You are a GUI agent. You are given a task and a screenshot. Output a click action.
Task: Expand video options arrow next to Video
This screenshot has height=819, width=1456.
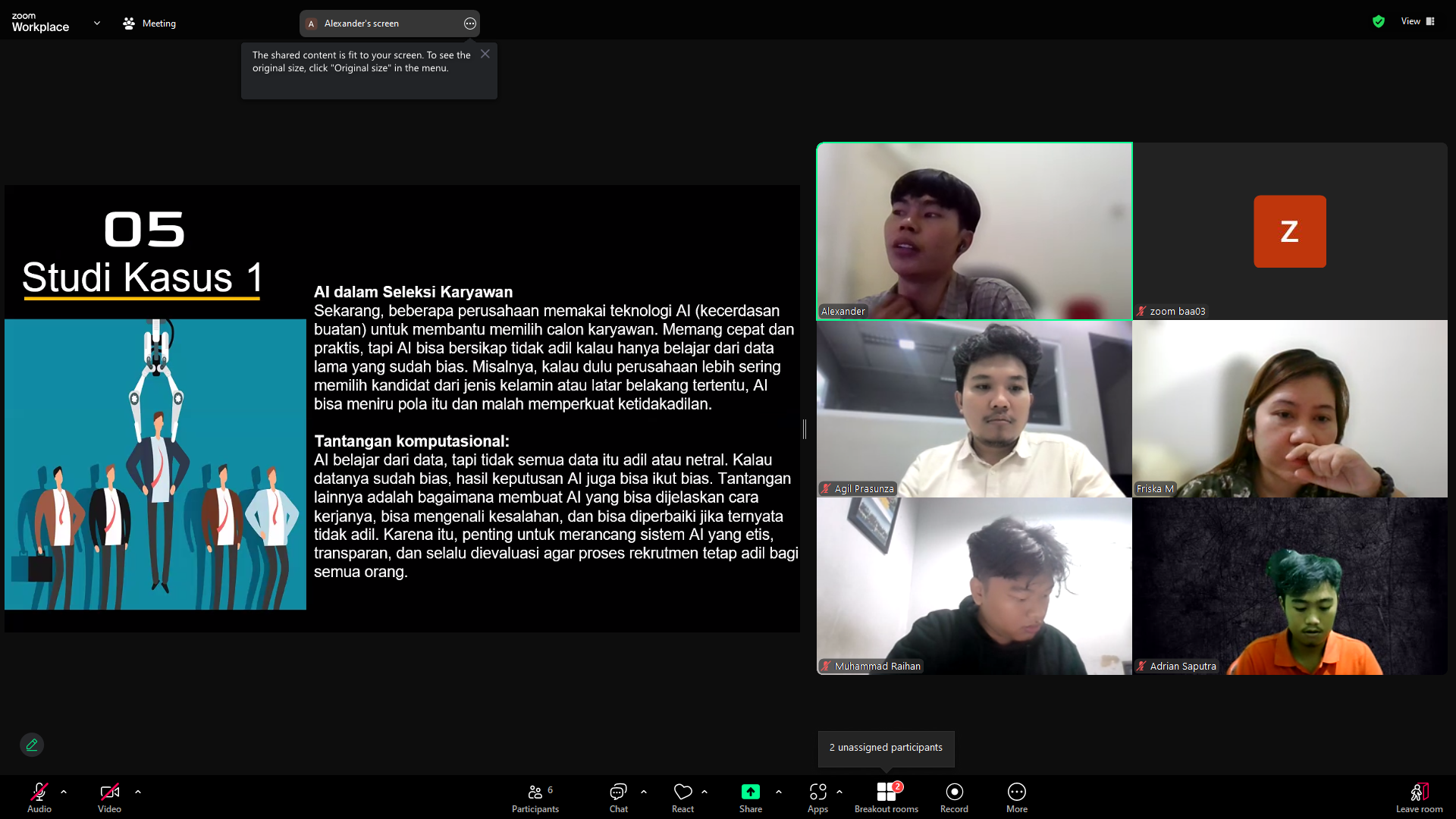[138, 792]
